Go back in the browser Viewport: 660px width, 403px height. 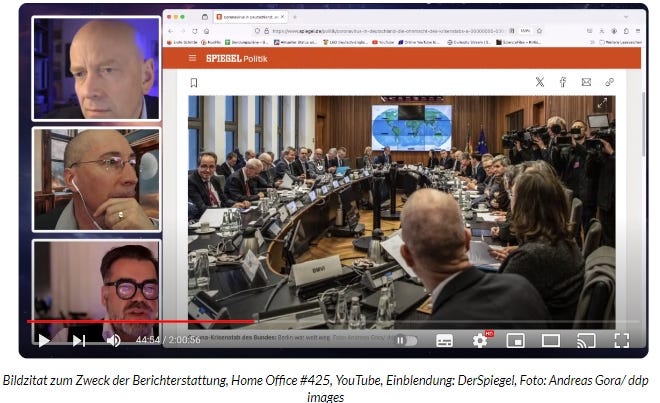(x=170, y=31)
